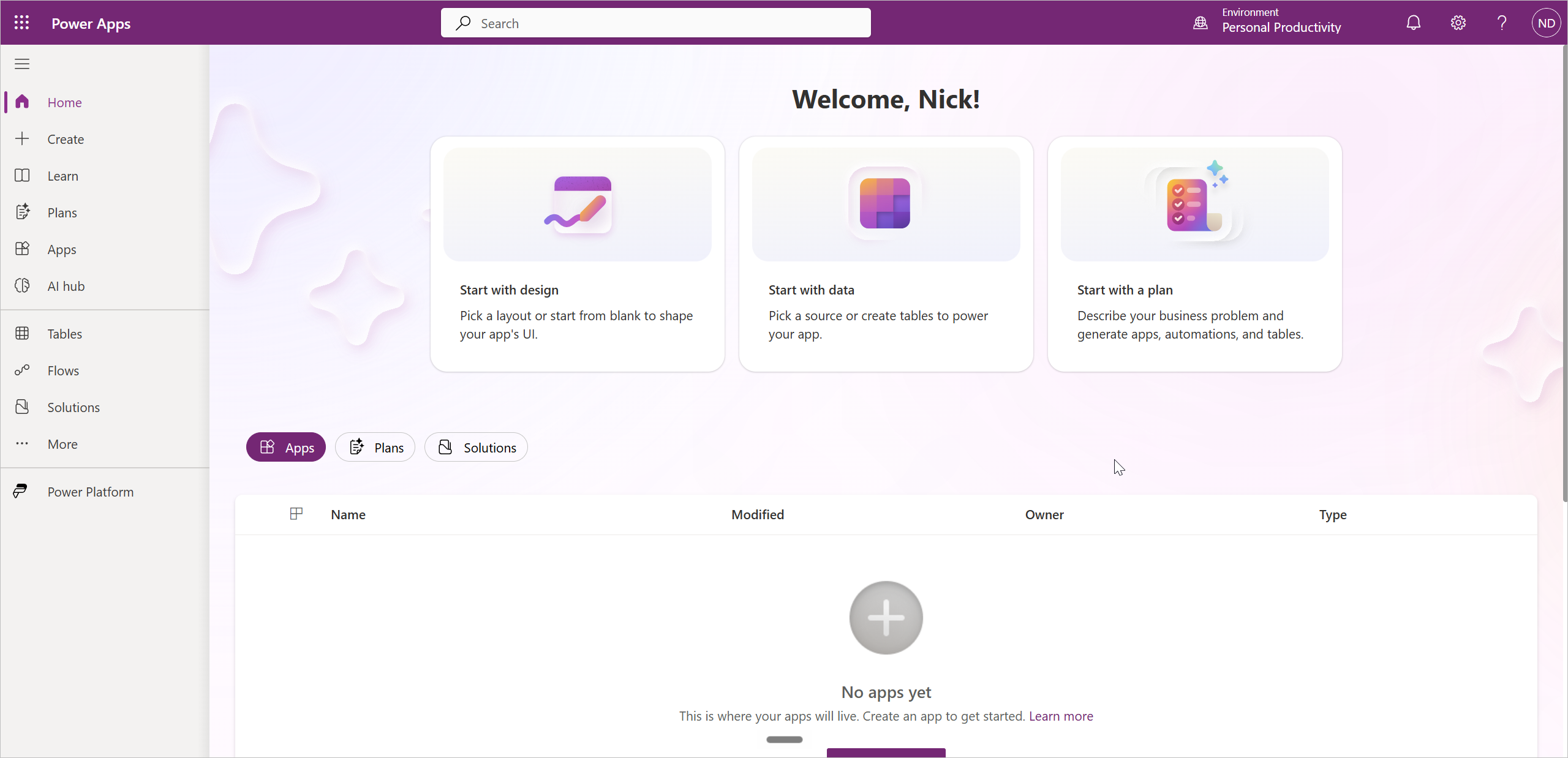Click the gray plus circle icon
This screenshot has width=1568, height=758.
[x=886, y=617]
